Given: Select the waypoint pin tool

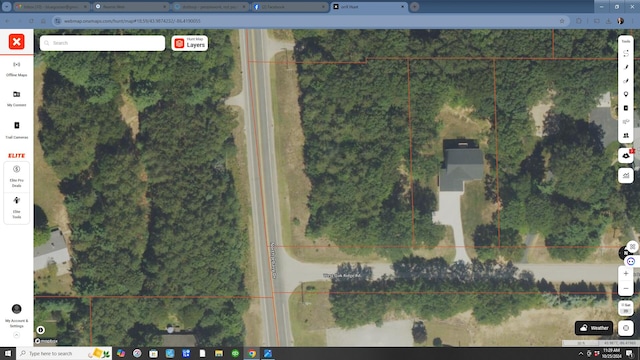Looking at the screenshot, I should click(x=626, y=94).
